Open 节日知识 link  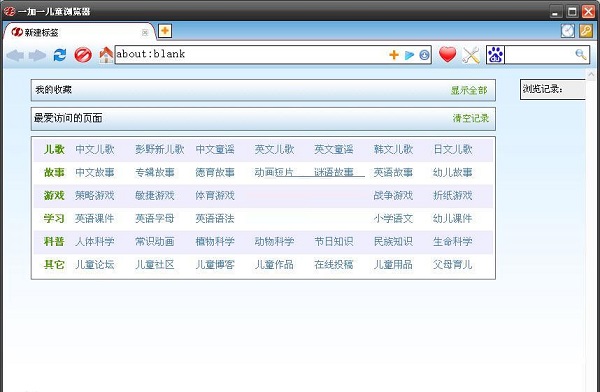coord(334,241)
